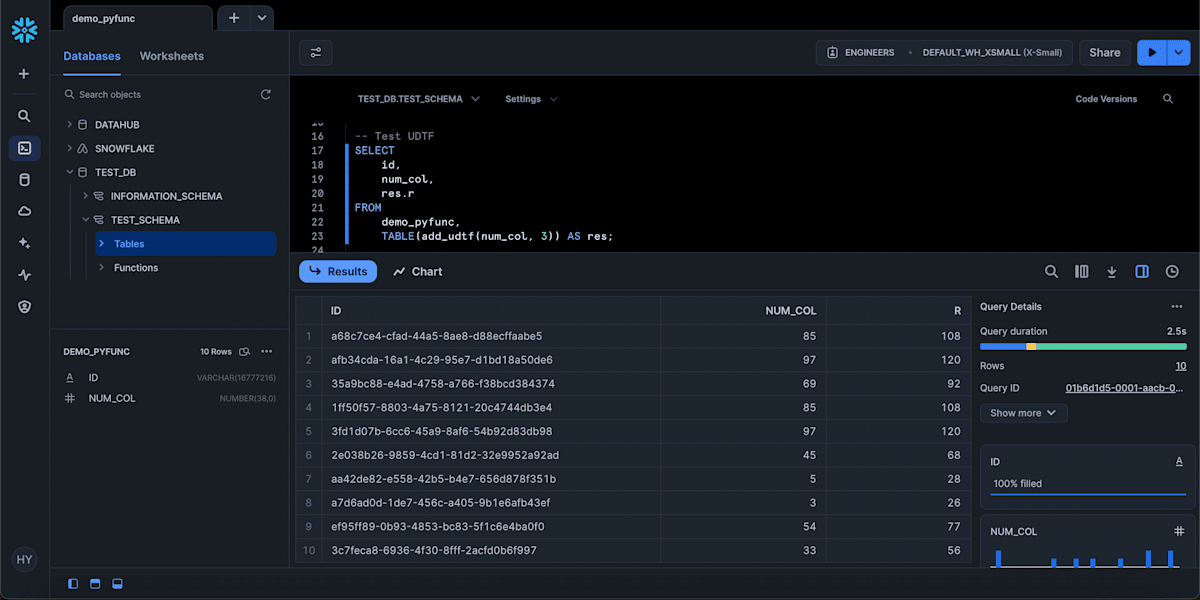Open DEMO_PYFUNC table more options ellipsis
The width and height of the screenshot is (1200, 600).
pos(267,352)
